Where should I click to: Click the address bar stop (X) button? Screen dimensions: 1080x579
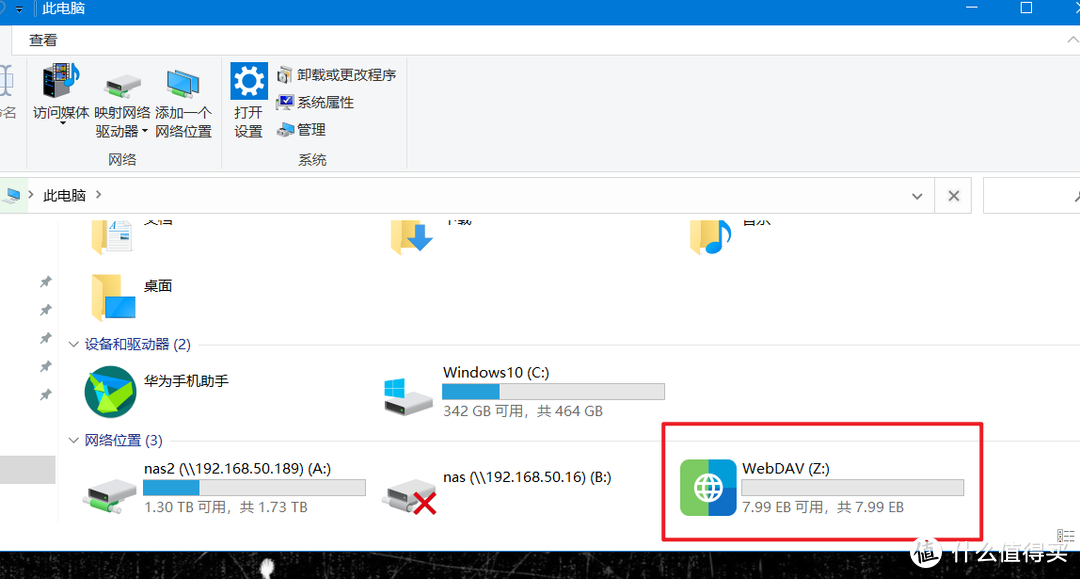(x=953, y=196)
